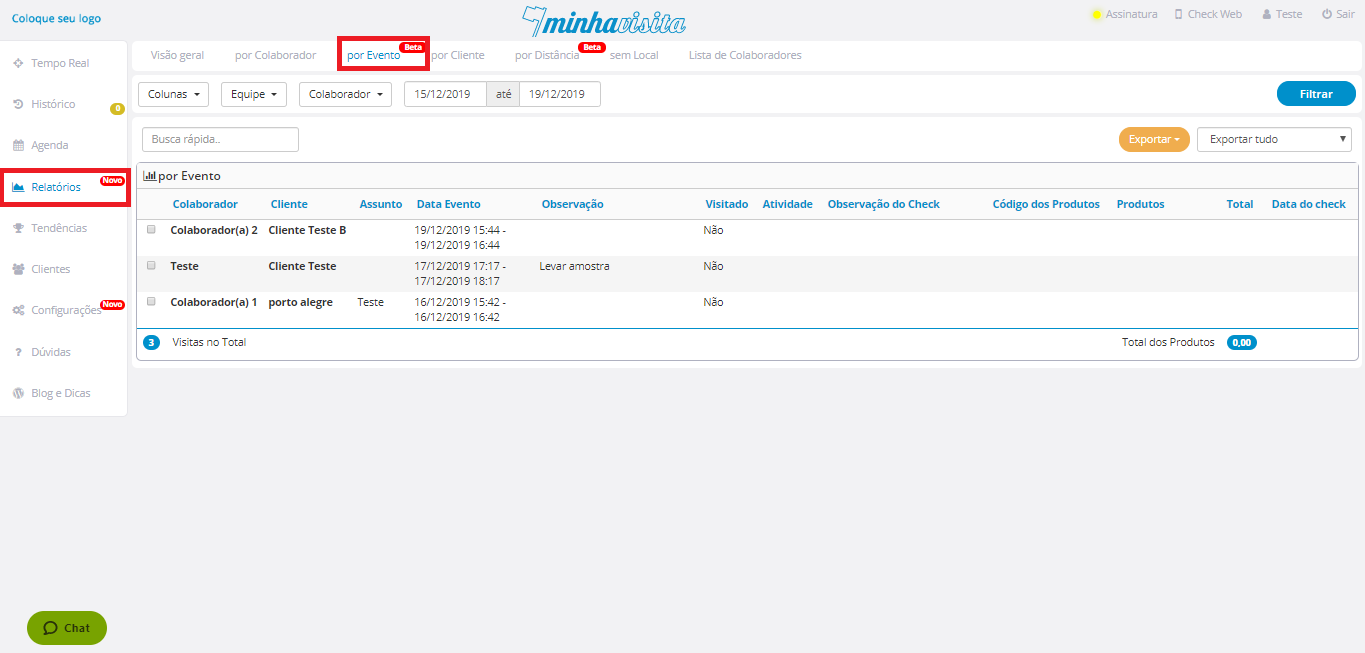1365x653 pixels.
Task: Click the Histórico clock icon
Action: (x=18, y=104)
